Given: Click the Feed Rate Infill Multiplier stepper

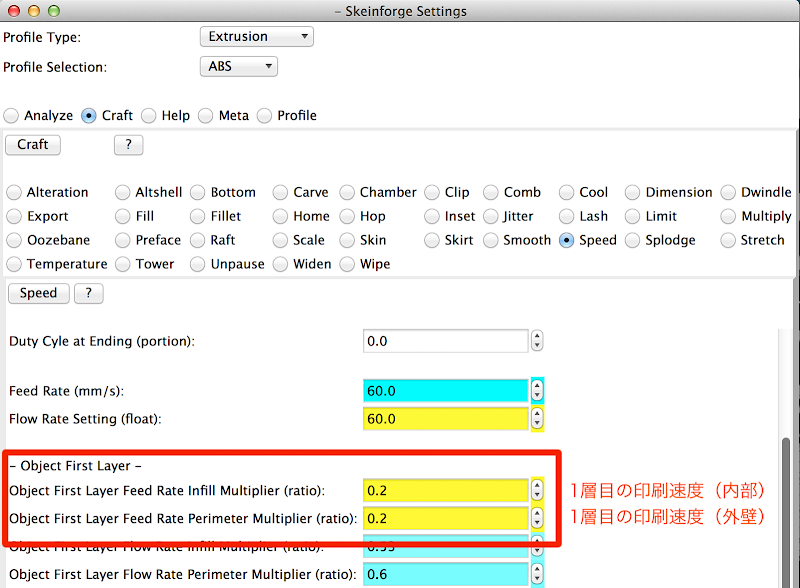Looking at the screenshot, I should coord(537,491).
